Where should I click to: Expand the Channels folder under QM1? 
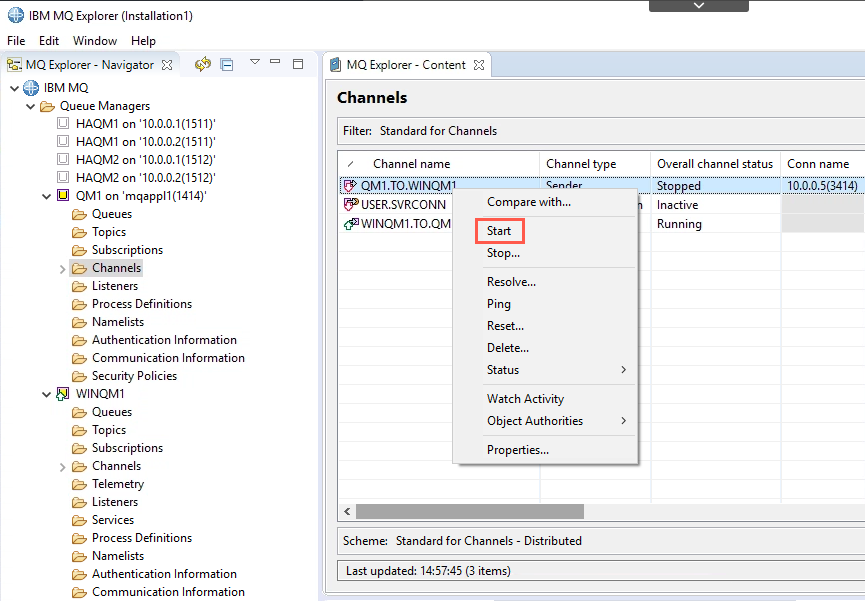click(x=62, y=269)
